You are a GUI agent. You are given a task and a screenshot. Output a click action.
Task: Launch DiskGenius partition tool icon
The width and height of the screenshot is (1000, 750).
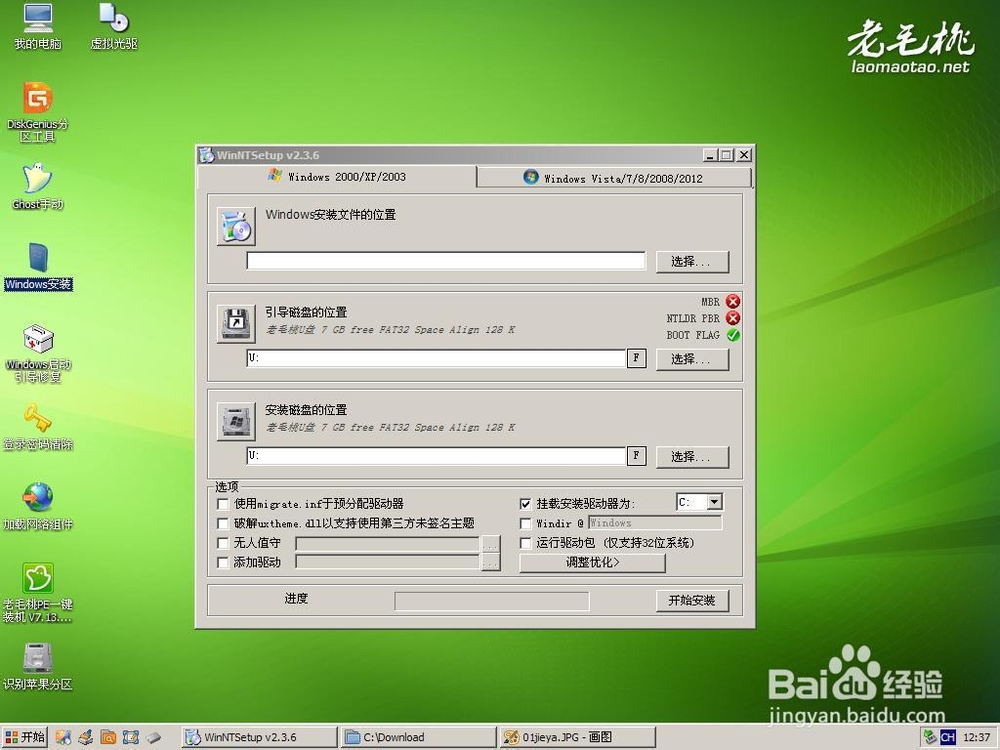coord(38,112)
